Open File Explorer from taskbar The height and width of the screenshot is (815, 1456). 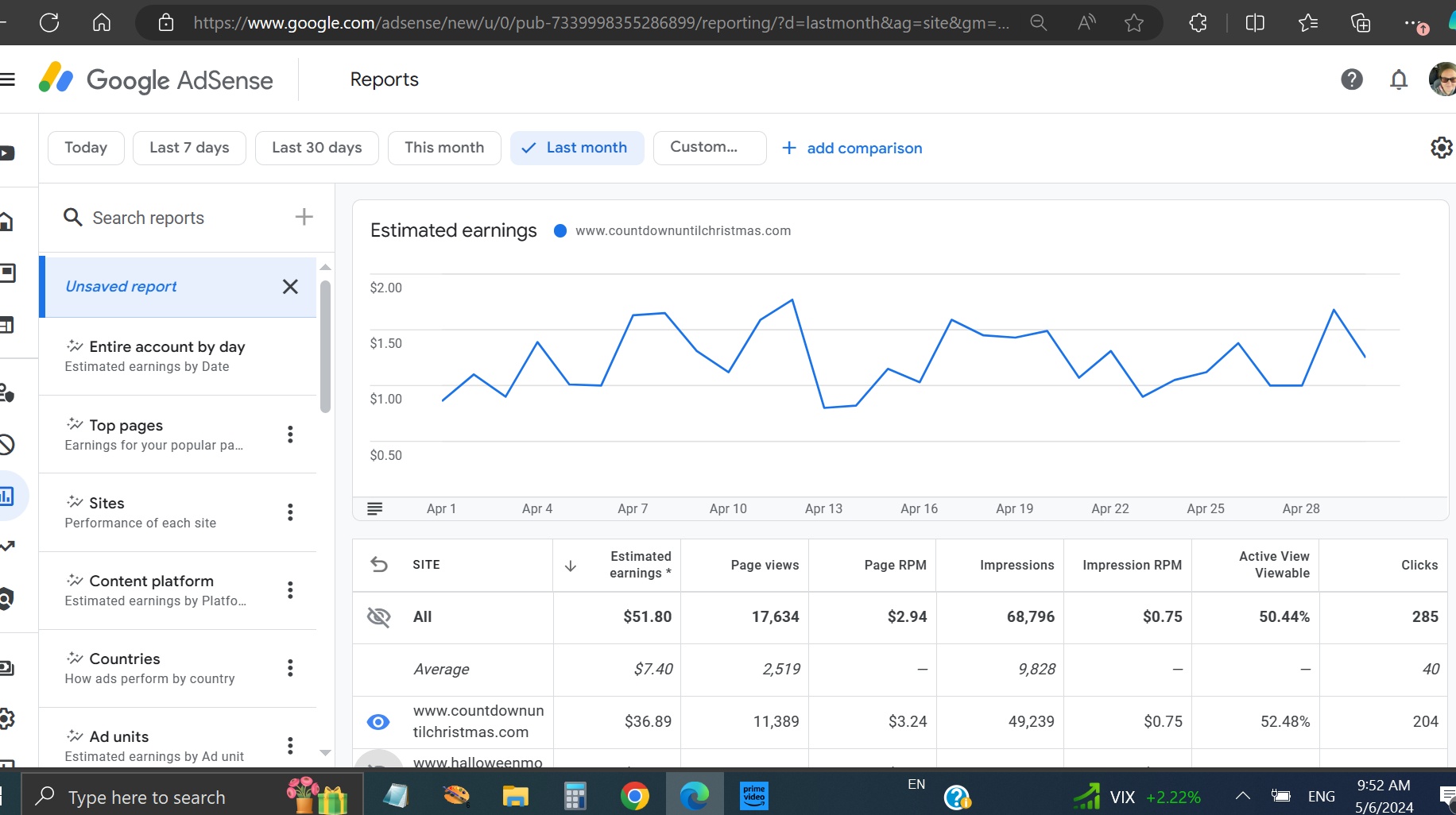coord(515,796)
